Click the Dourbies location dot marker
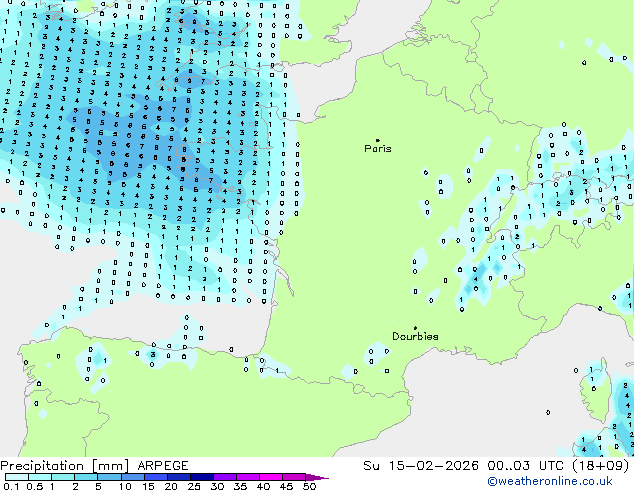The height and width of the screenshot is (490, 634). tap(415, 328)
